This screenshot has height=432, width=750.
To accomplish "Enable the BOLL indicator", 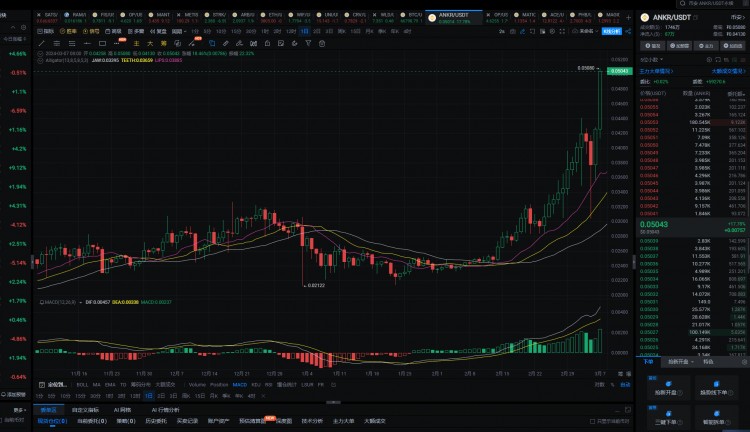I will point(82,385).
